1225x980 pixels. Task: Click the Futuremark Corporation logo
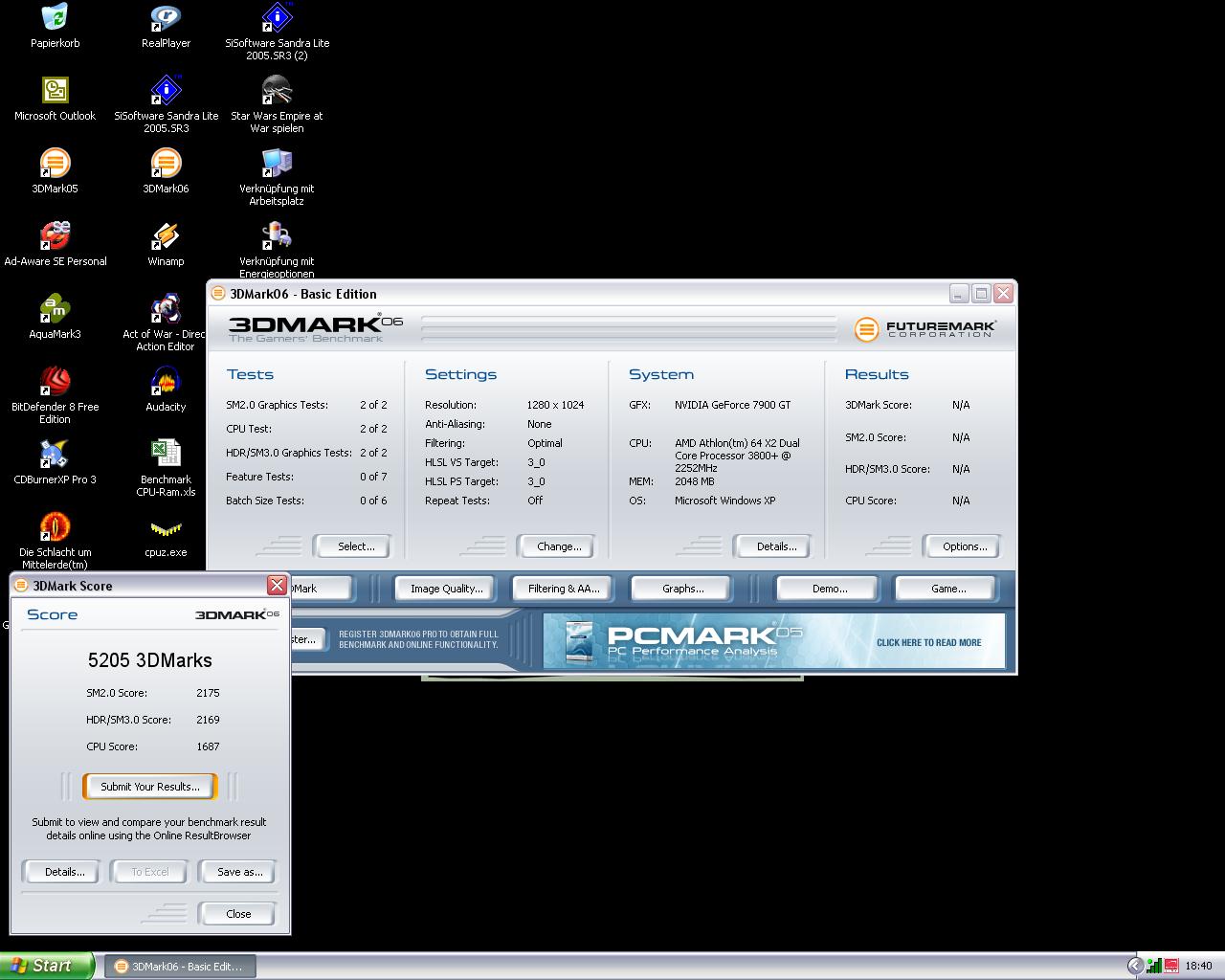[x=924, y=329]
